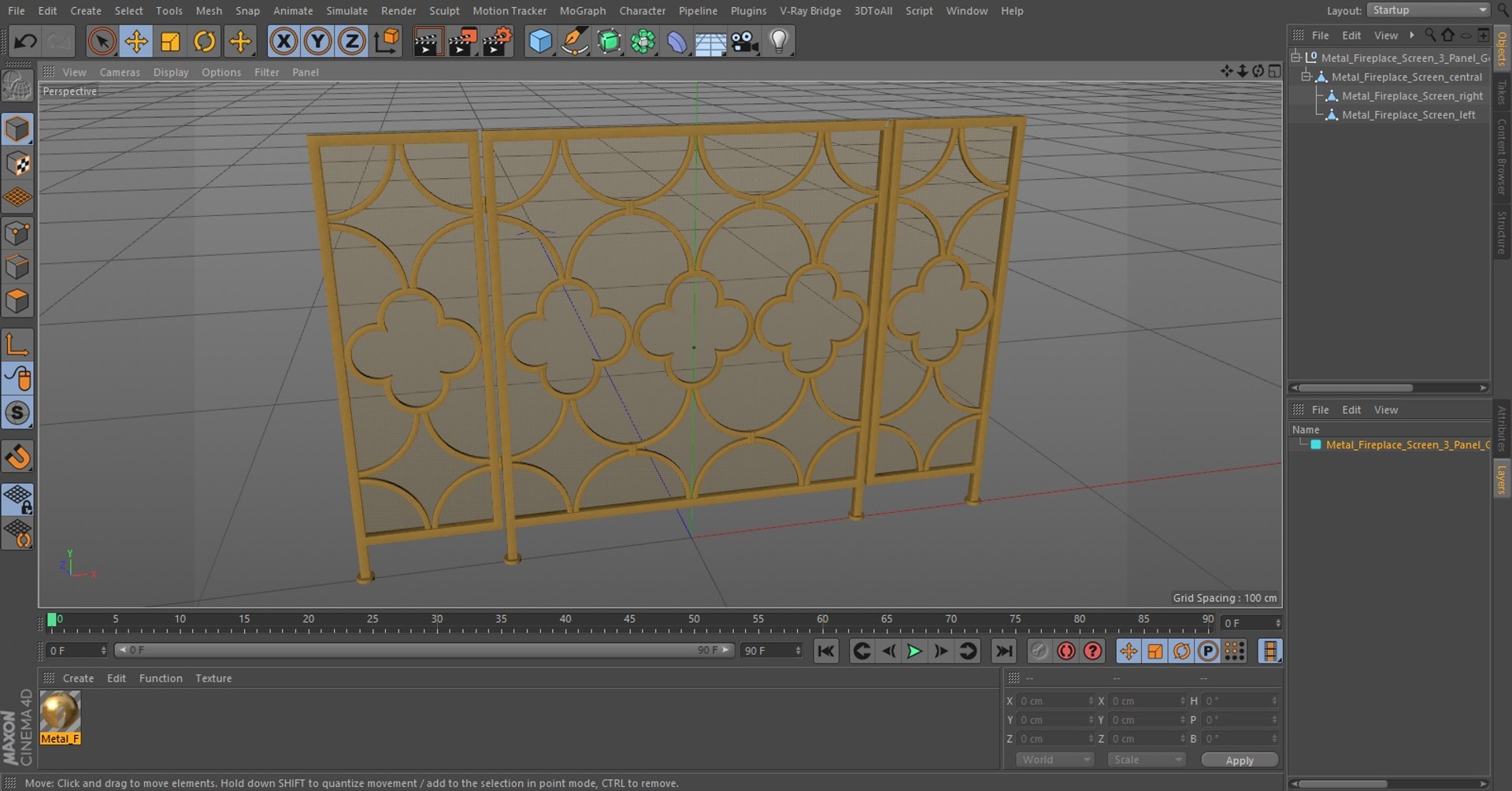Enable Axis mode icon
Screen dimensions: 1512x791
click(17, 344)
